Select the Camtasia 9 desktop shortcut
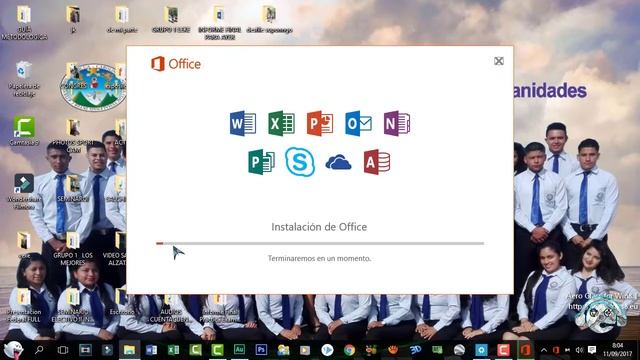Viewport: 640px width, 360px height. (24, 131)
